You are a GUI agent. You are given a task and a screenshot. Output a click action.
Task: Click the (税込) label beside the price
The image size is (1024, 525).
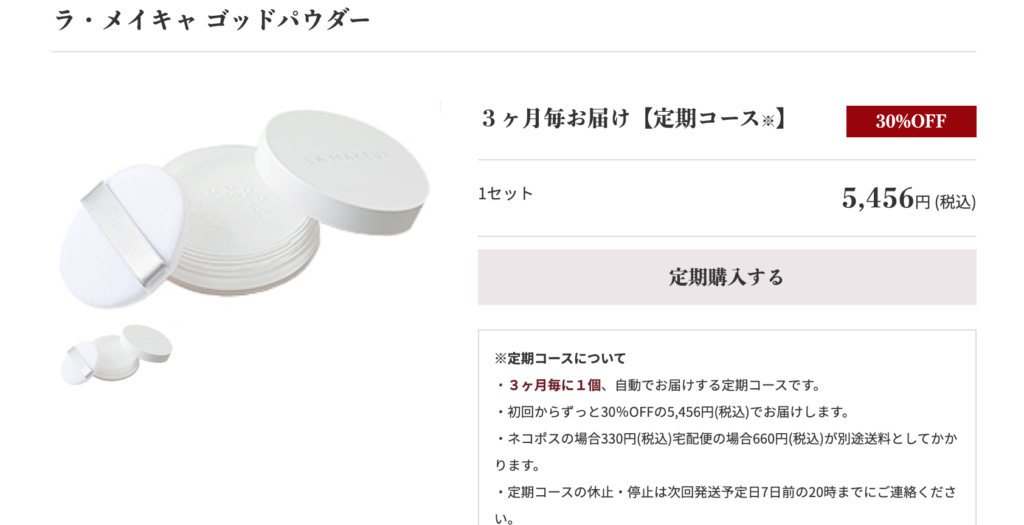(955, 203)
